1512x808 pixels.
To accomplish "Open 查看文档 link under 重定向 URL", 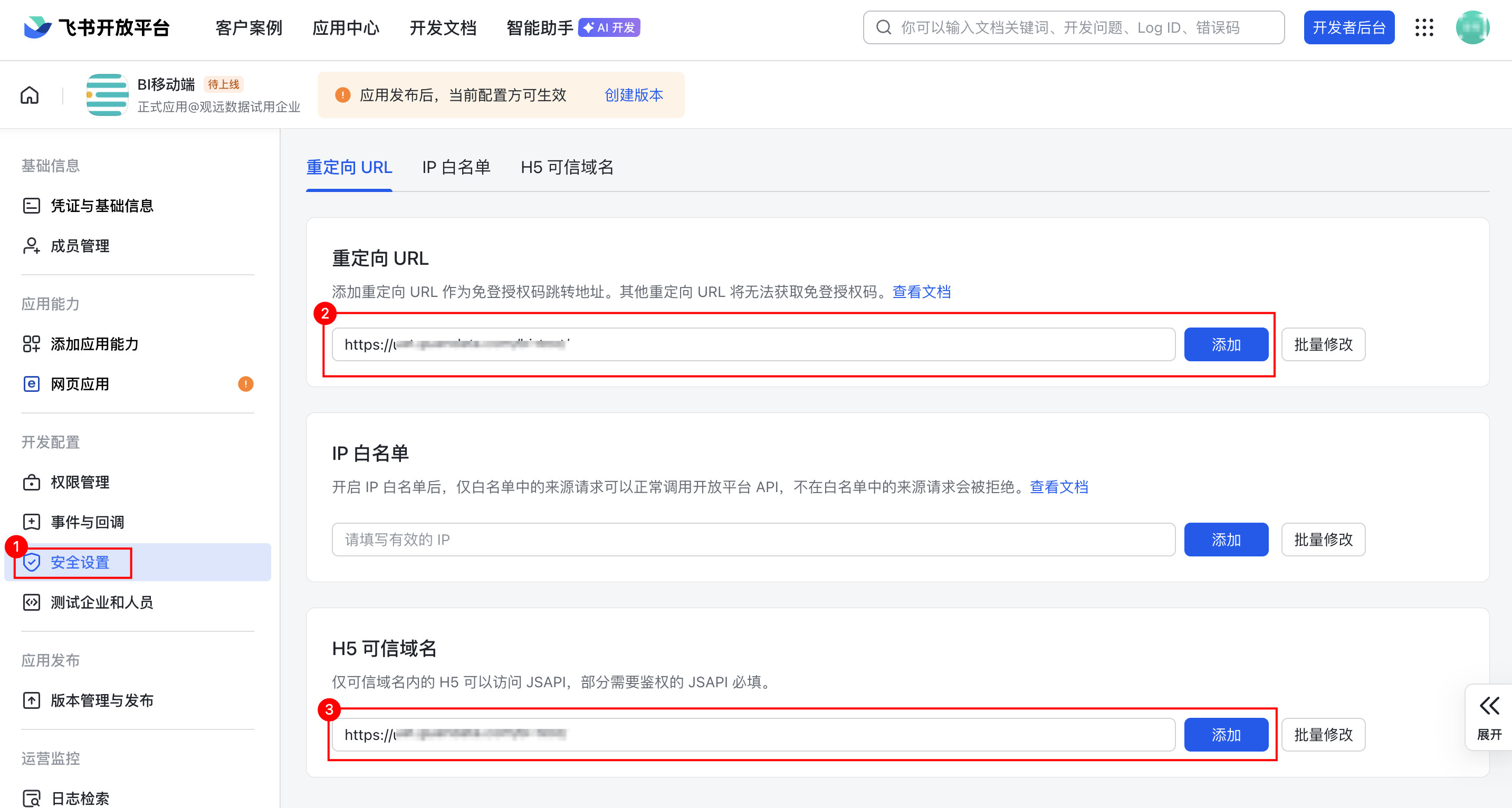I will click(921, 292).
